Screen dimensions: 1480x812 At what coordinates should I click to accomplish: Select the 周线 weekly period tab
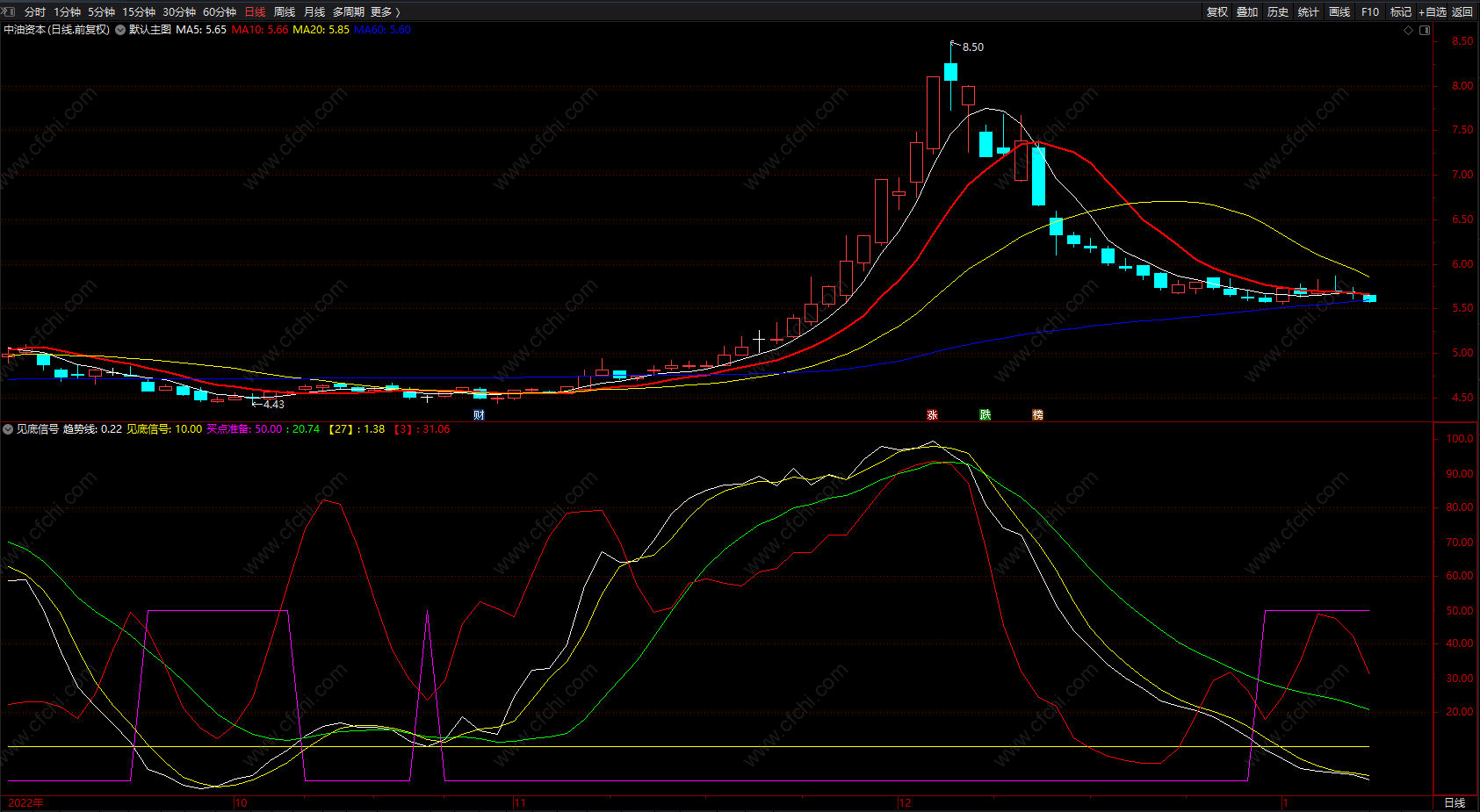coord(285,12)
